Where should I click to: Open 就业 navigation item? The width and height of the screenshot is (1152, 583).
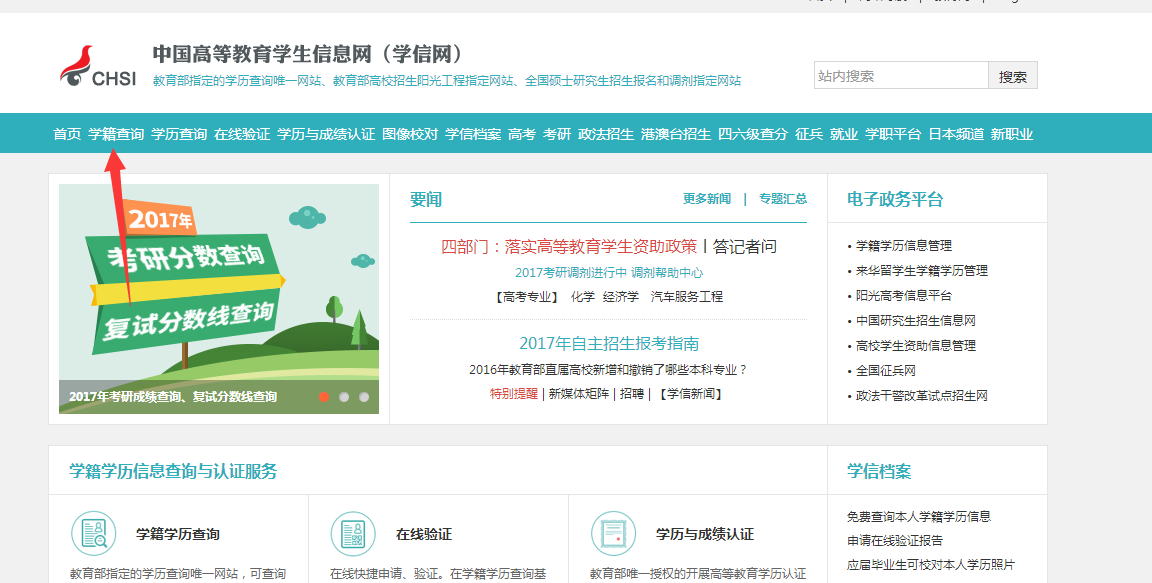844,134
